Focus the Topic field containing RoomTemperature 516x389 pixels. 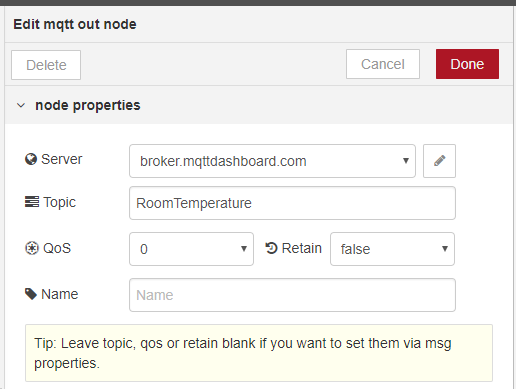(x=292, y=203)
